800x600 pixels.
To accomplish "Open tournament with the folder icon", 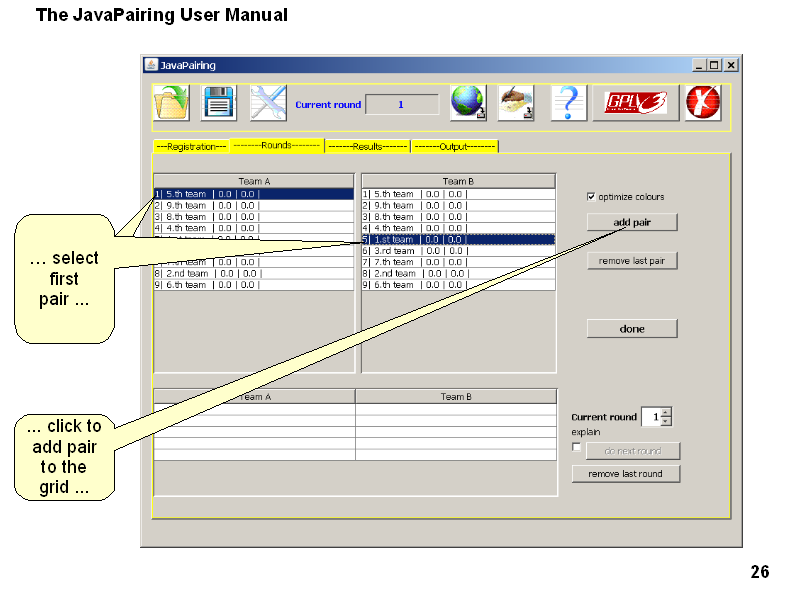I will coord(170,103).
